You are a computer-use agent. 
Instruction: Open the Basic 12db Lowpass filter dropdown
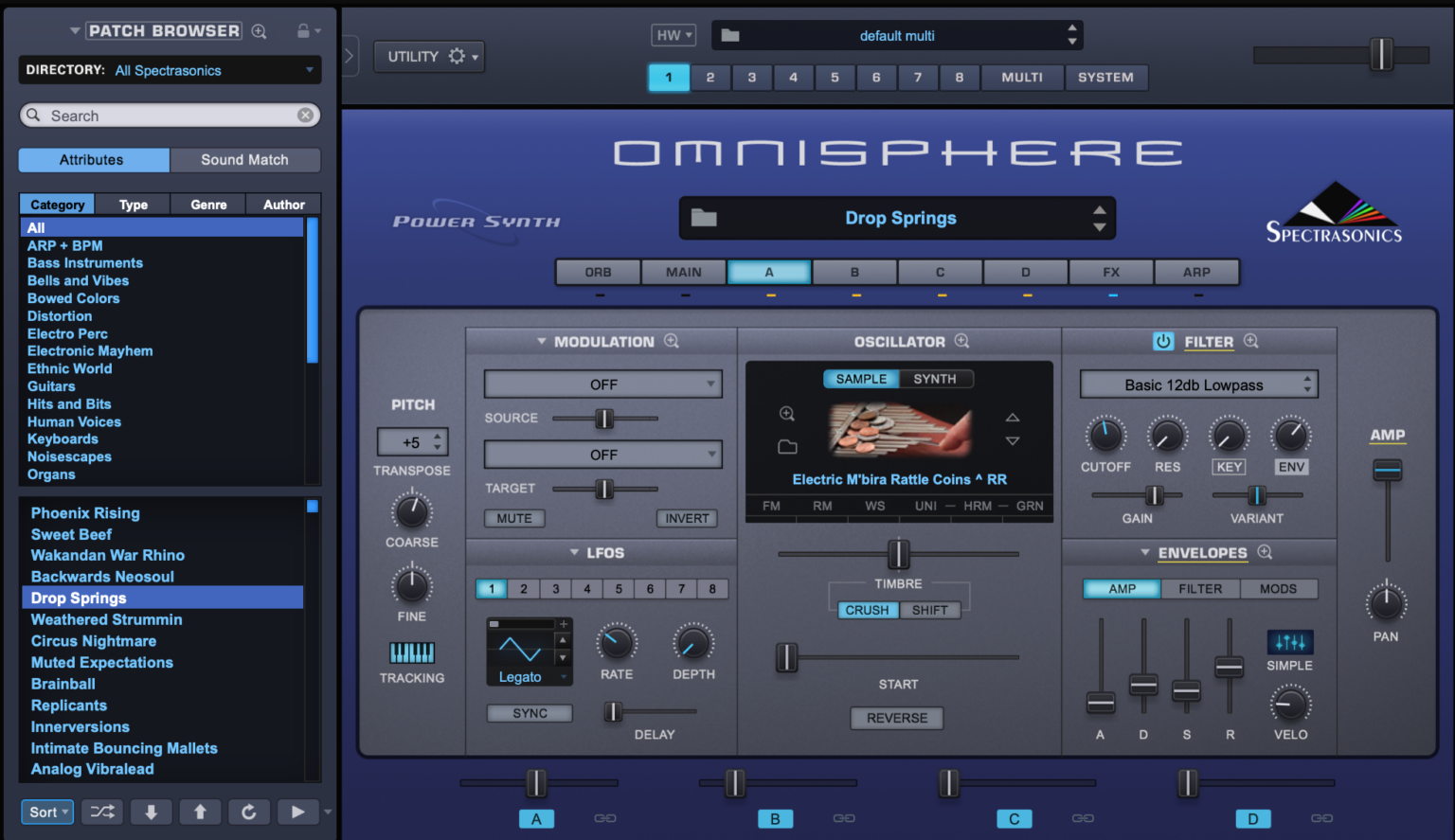coord(1198,384)
